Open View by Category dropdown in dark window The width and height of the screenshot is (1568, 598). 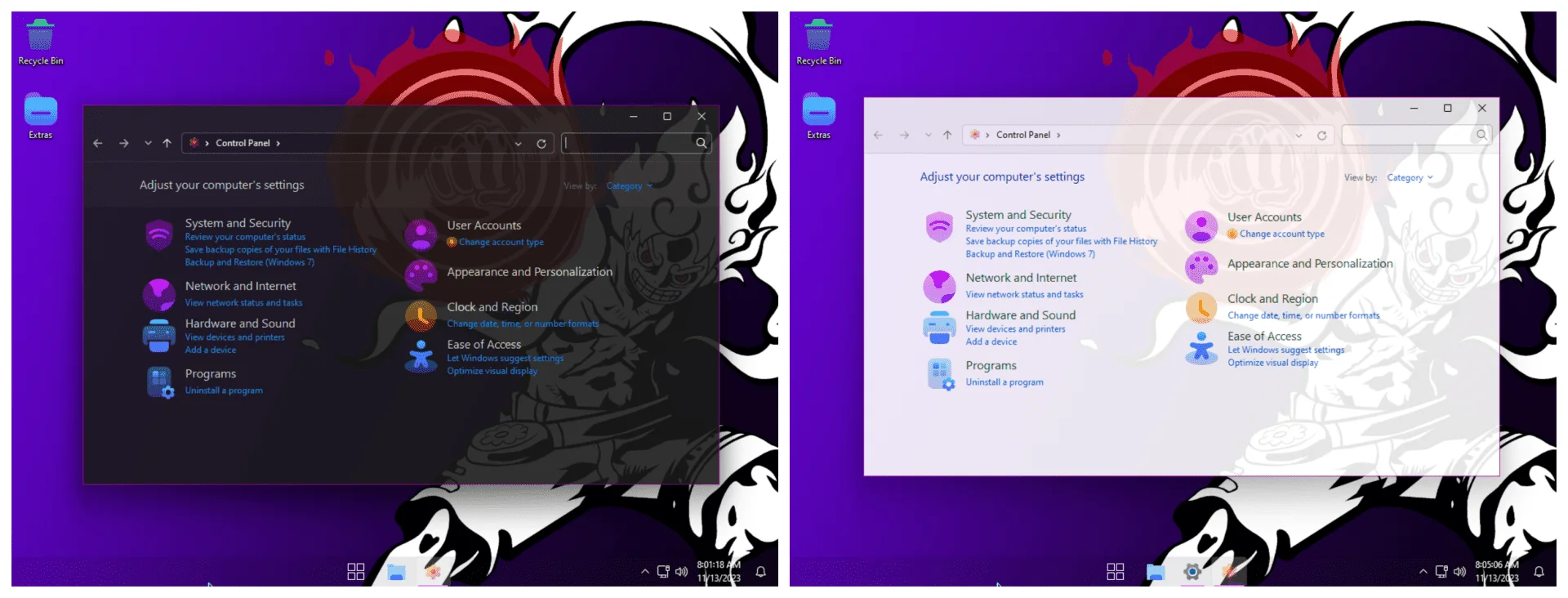coord(629,186)
